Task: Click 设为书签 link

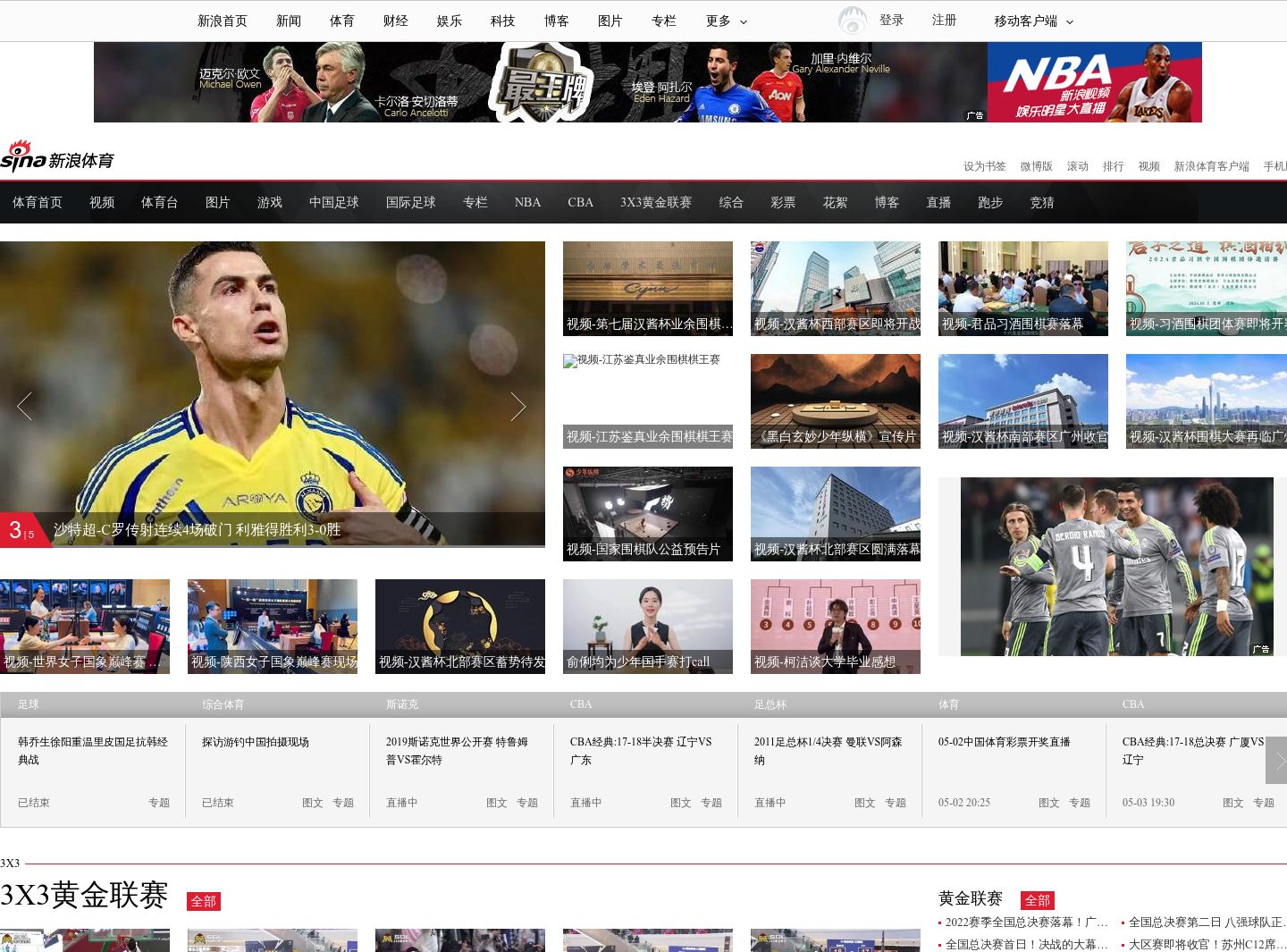Action: coord(985,166)
